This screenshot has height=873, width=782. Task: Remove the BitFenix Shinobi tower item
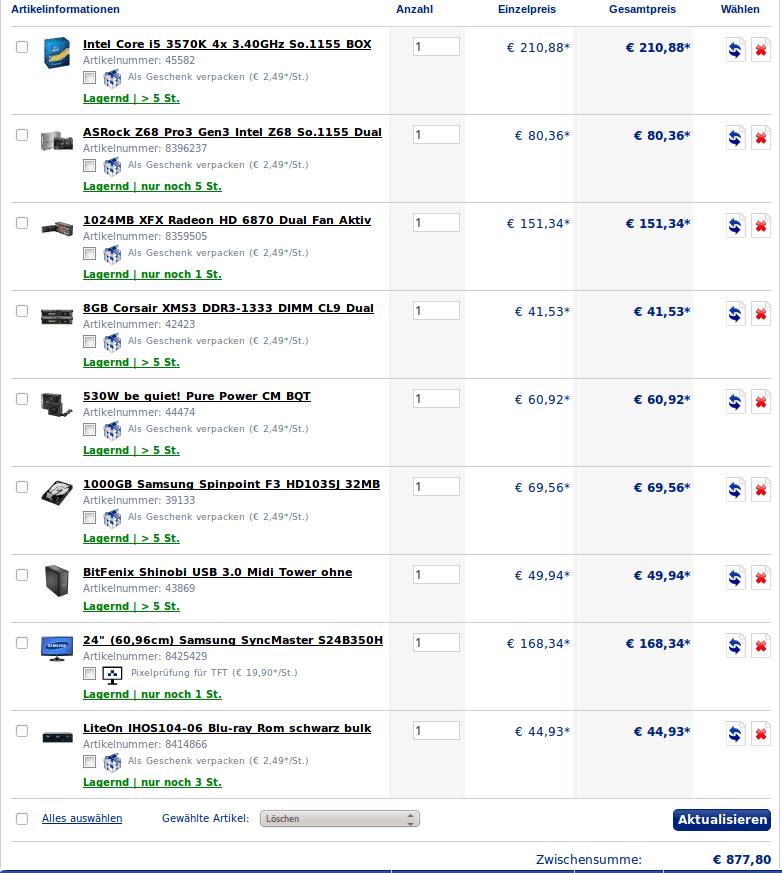[x=760, y=579]
